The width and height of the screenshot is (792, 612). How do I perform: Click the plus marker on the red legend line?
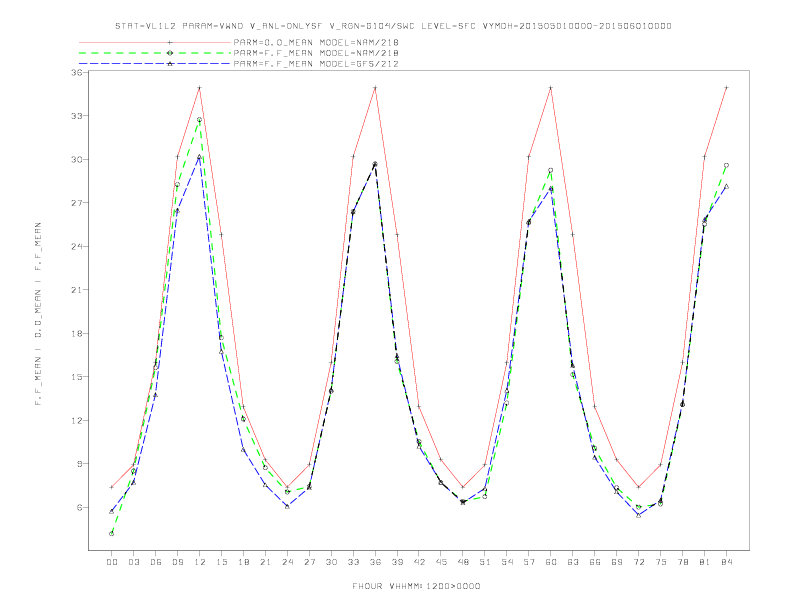pos(170,42)
